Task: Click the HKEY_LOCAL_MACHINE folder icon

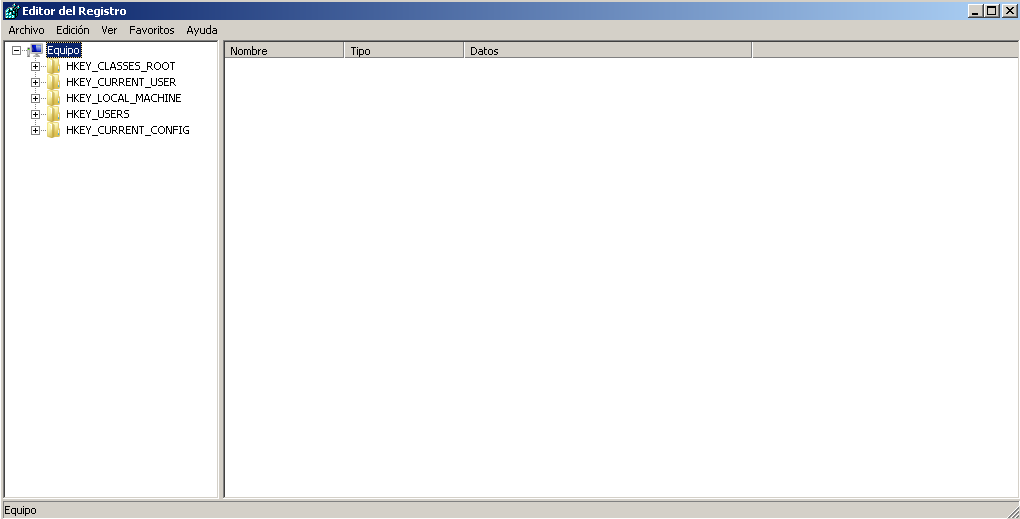Action: point(54,98)
